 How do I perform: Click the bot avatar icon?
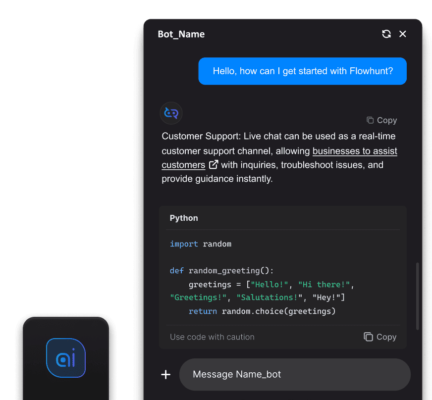click(x=171, y=113)
